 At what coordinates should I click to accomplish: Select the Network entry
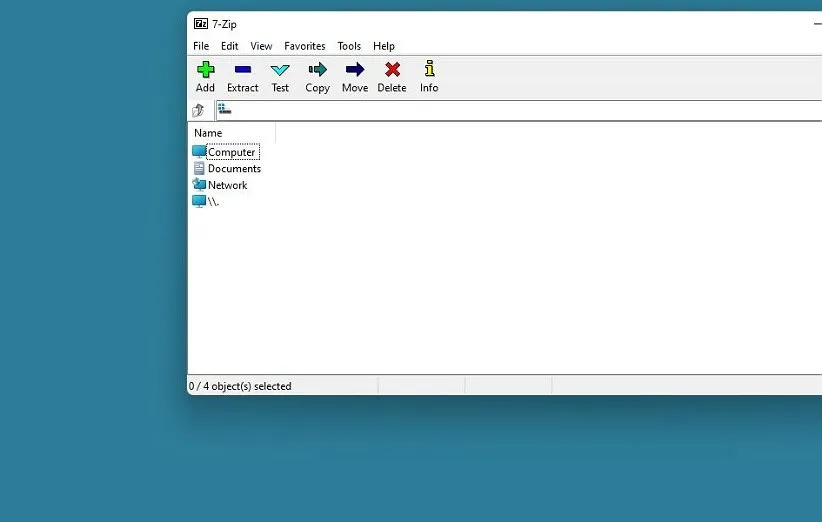[227, 185]
